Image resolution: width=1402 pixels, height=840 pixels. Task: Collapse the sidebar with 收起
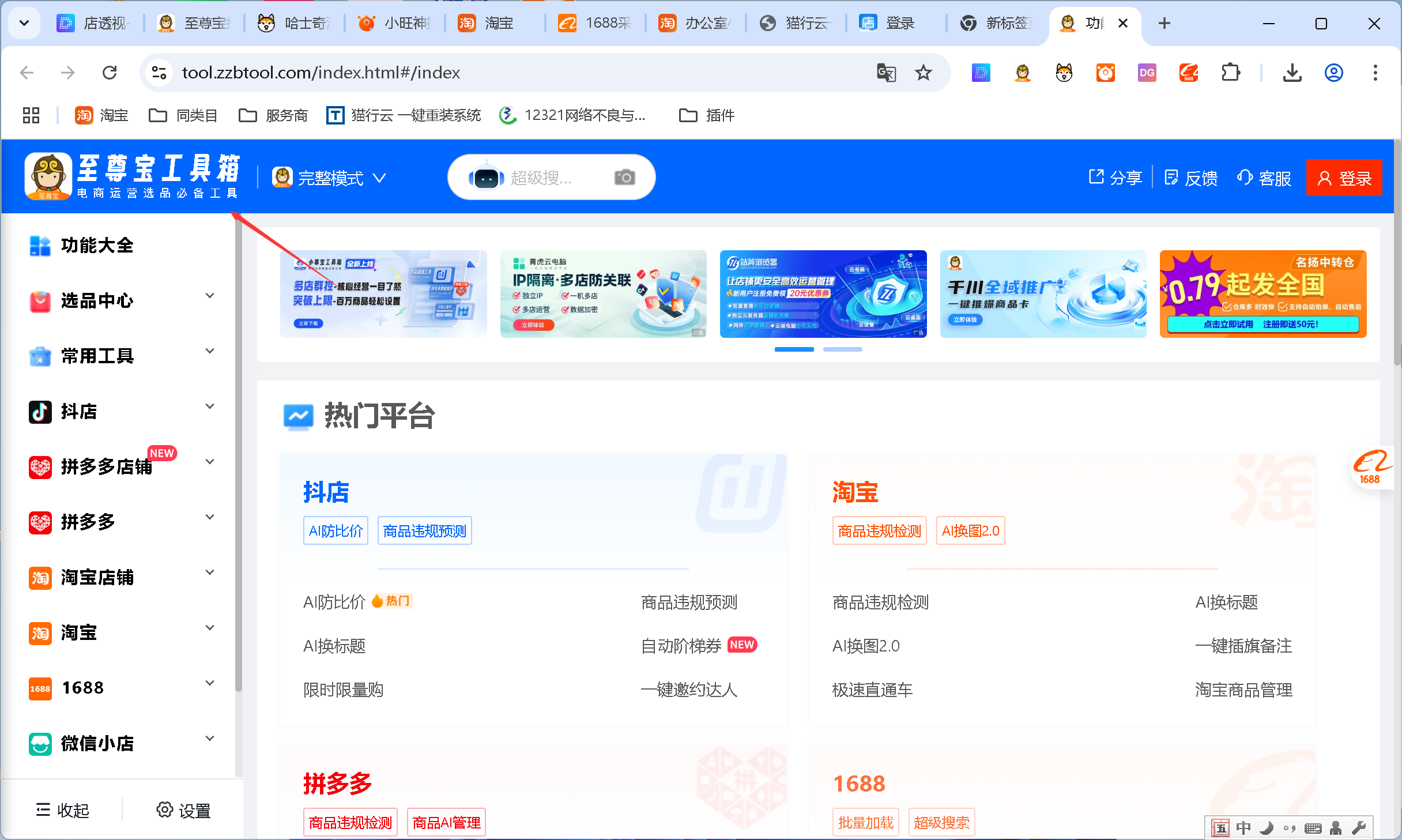pyautogui.click(x=63, y=811)
